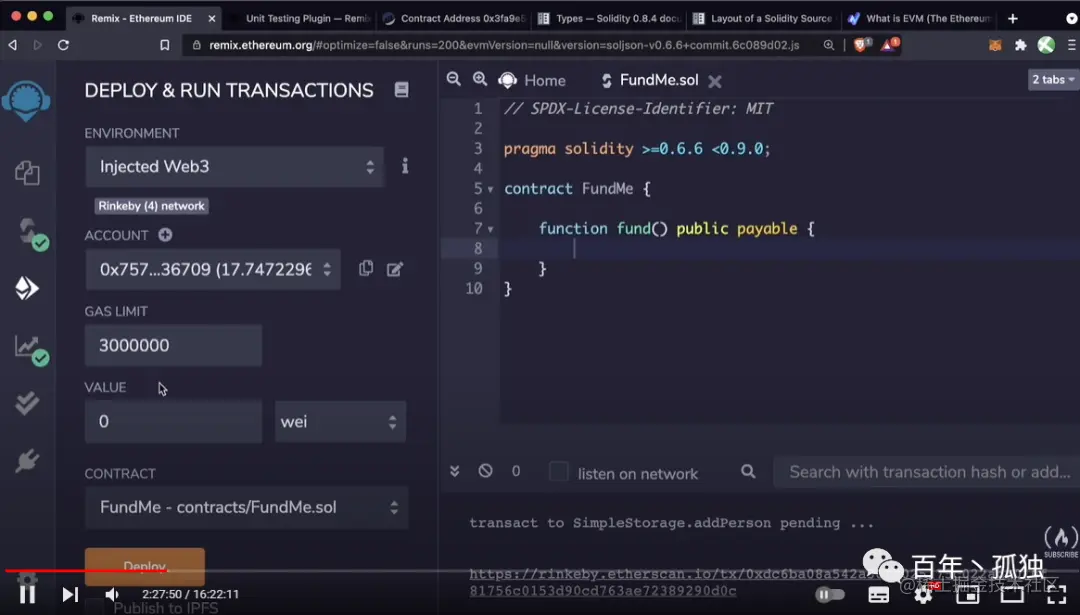The width and height of the screenshot is (1080, 615).
Task: Click the terminal search magnifier icon
Action: click(x=748, y=472)
